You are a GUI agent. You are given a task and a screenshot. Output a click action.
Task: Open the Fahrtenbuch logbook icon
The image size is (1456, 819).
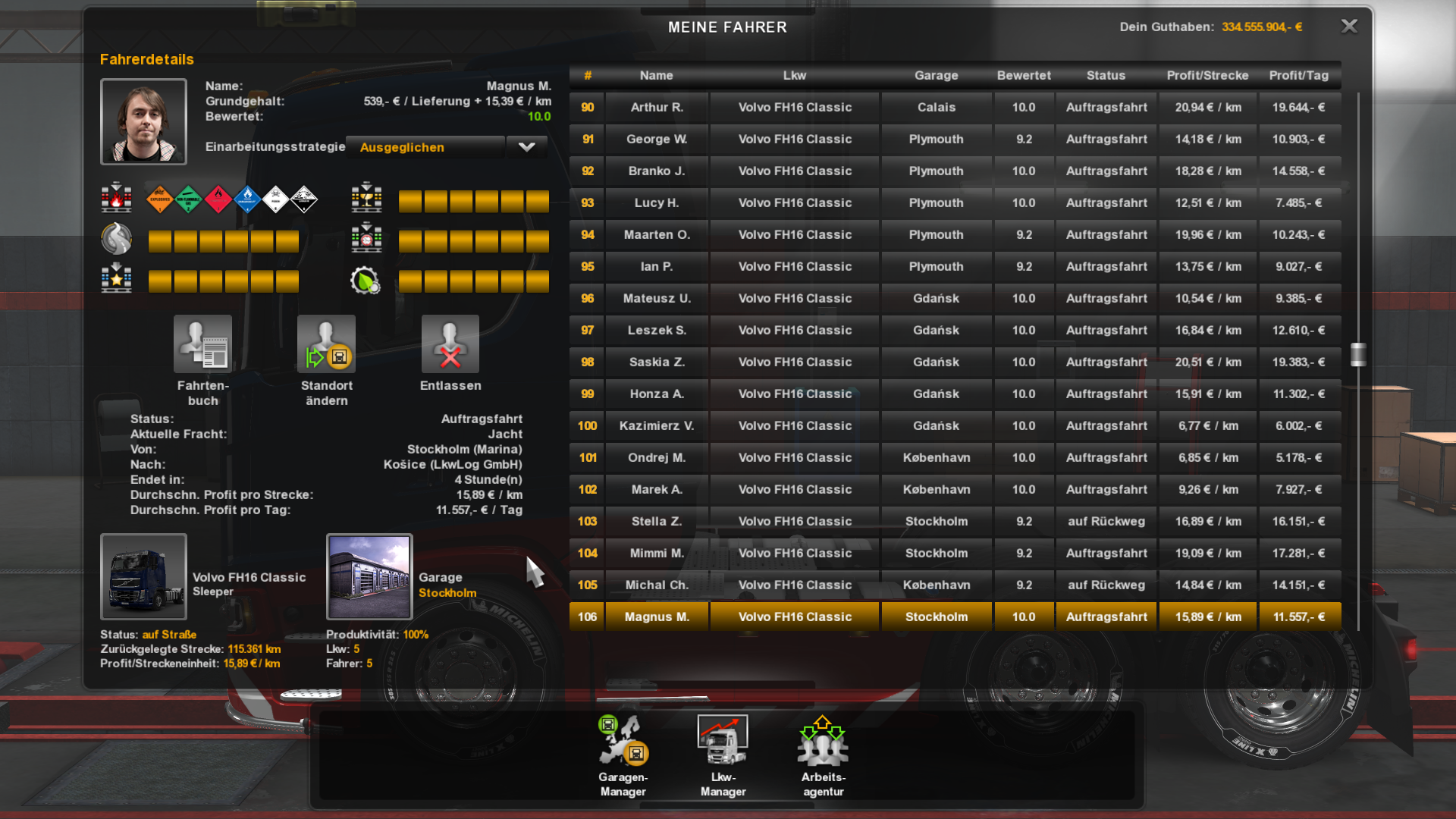(x=202, y=344)
